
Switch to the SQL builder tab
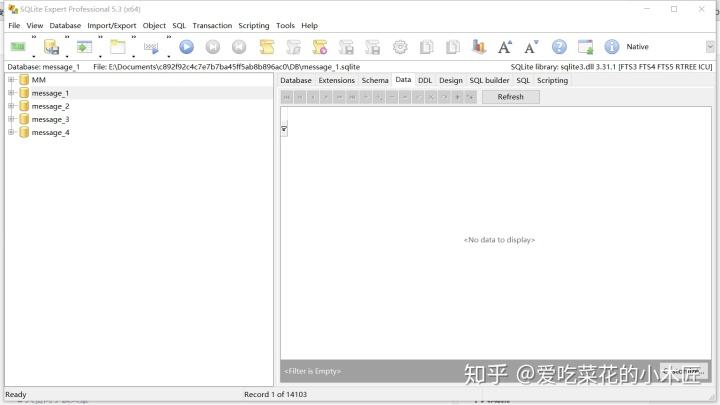click(489, 80)
